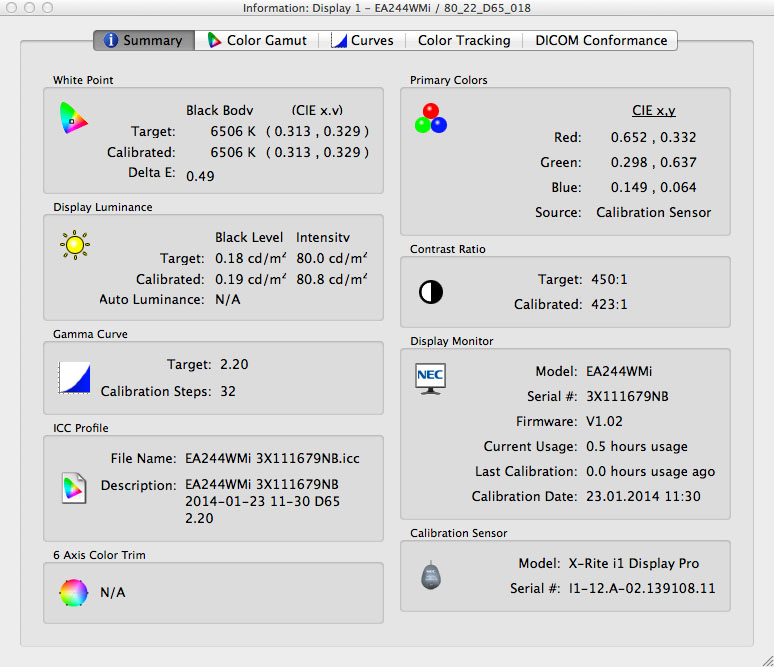This screenshot has width=774, height=667.
Task: Click the window title Information: Display 1
Action: click(x=387, y=8)
